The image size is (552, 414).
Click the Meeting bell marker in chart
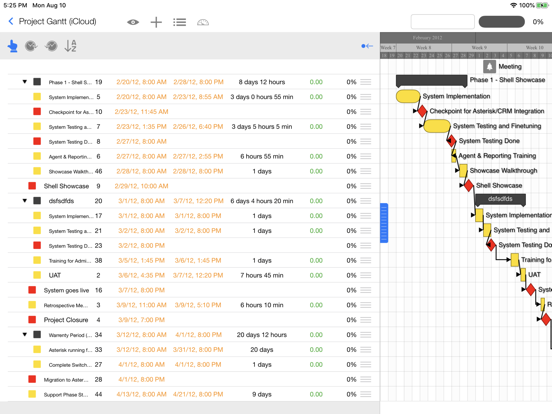pos(489,66)
